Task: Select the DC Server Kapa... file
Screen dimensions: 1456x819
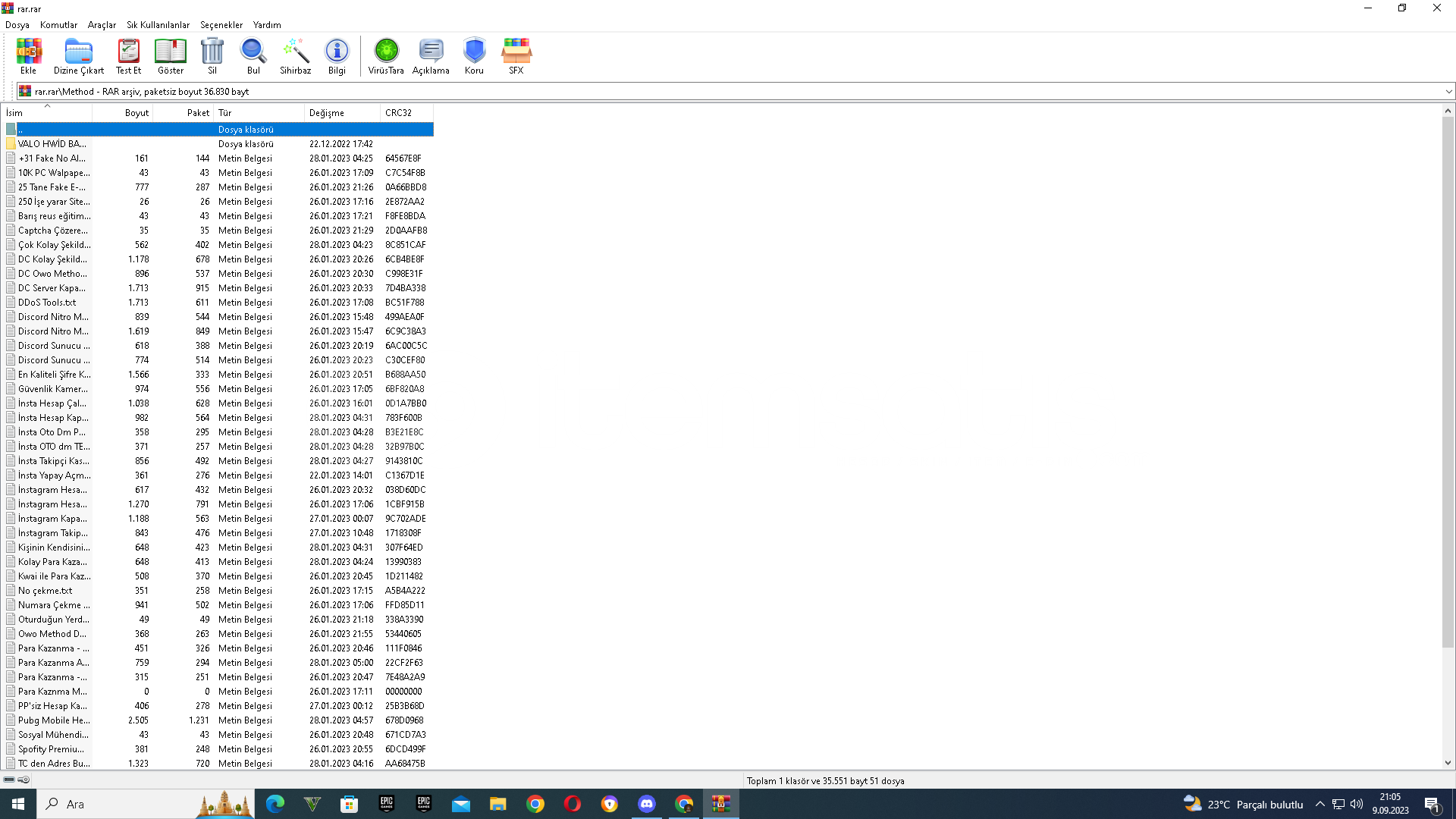Action: click(218, 287)
